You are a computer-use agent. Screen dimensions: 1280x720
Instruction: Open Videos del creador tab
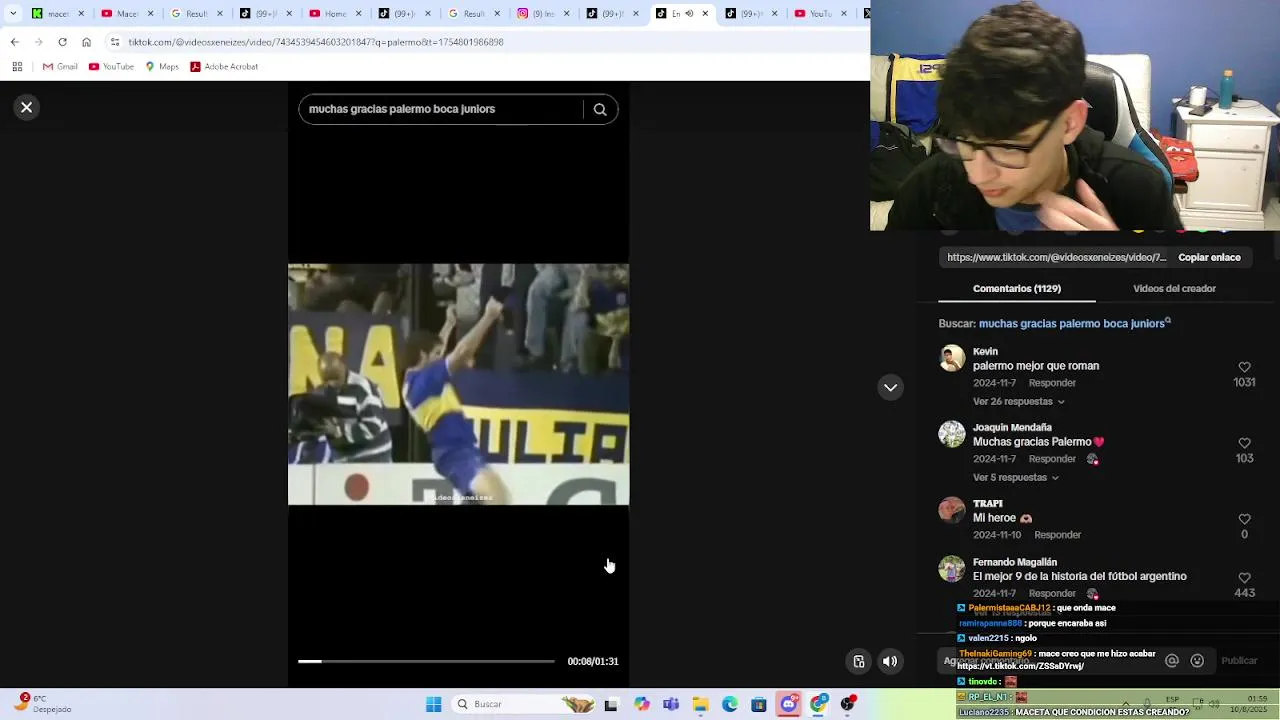(1174, 288)
